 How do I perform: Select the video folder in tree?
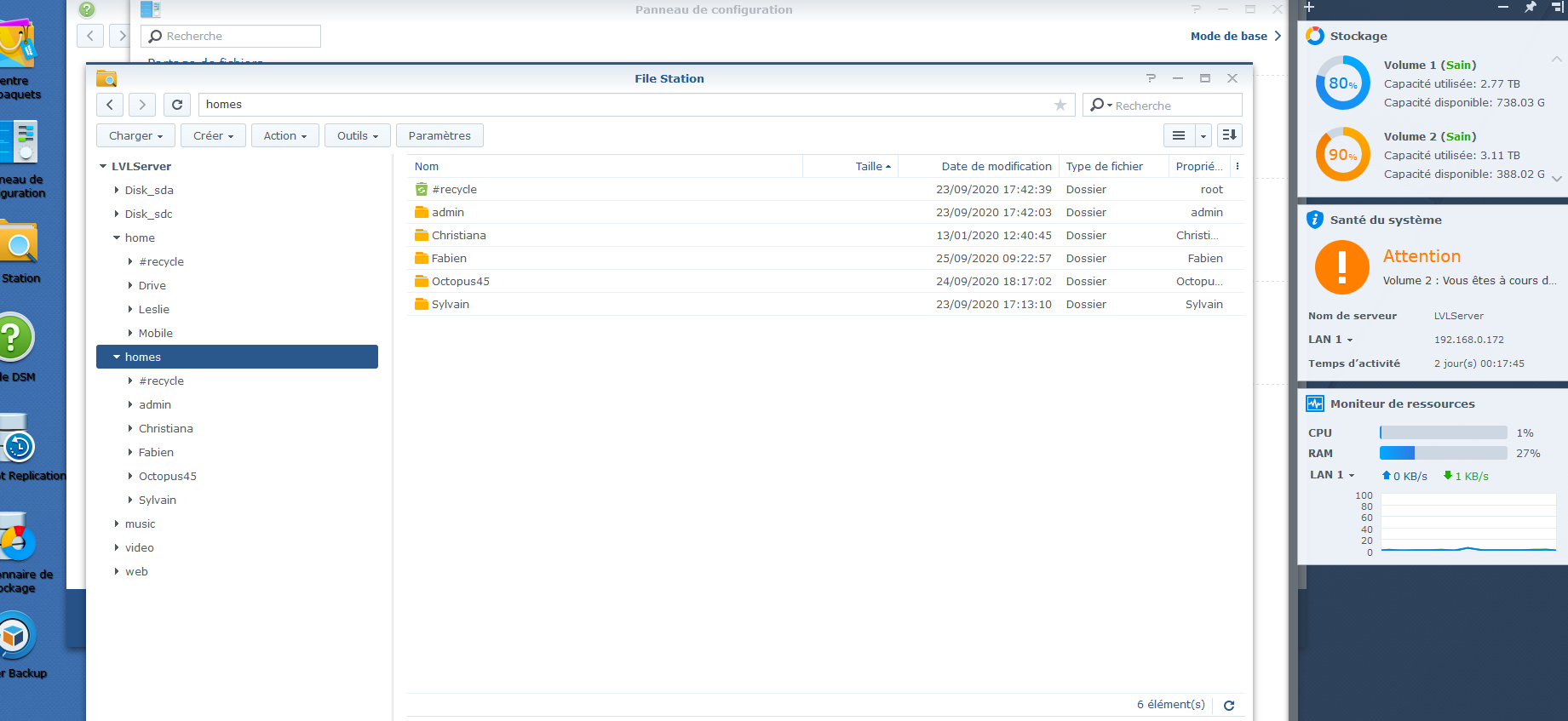(140, 547)
